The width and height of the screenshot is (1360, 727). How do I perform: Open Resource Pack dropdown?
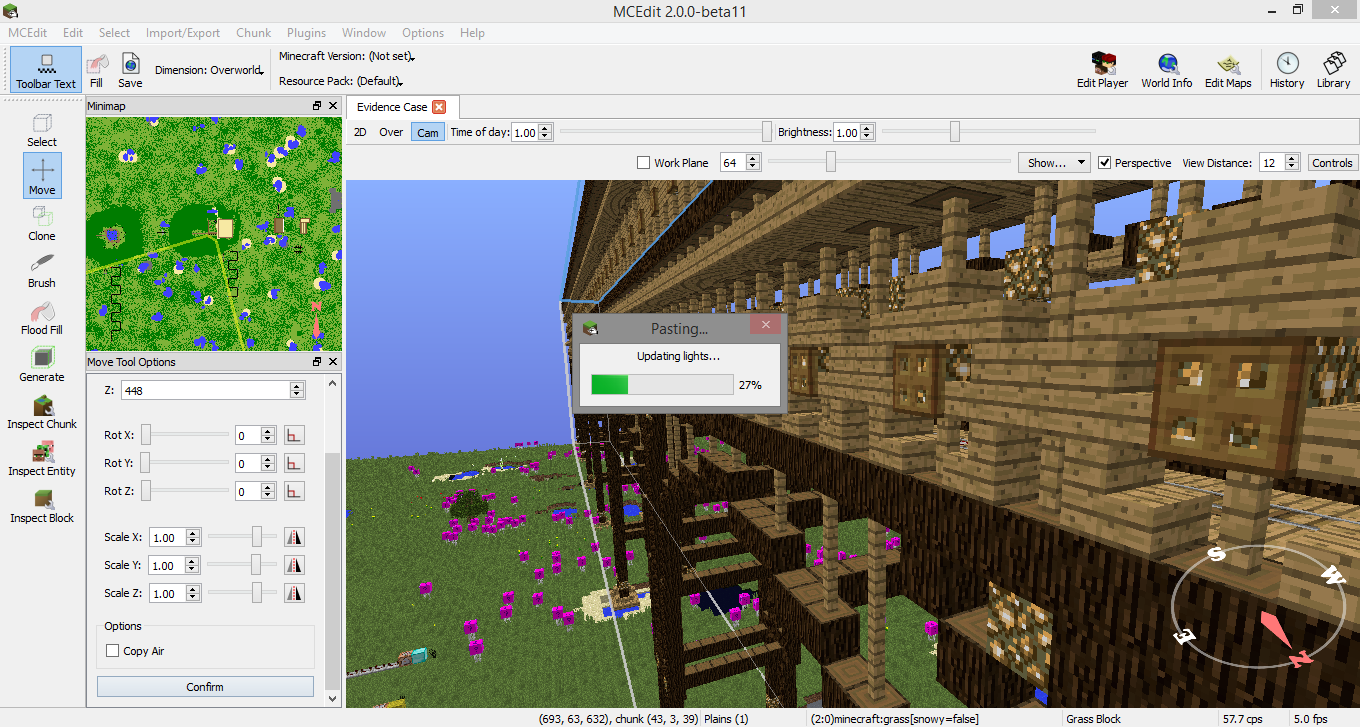(x=341, y=81)
